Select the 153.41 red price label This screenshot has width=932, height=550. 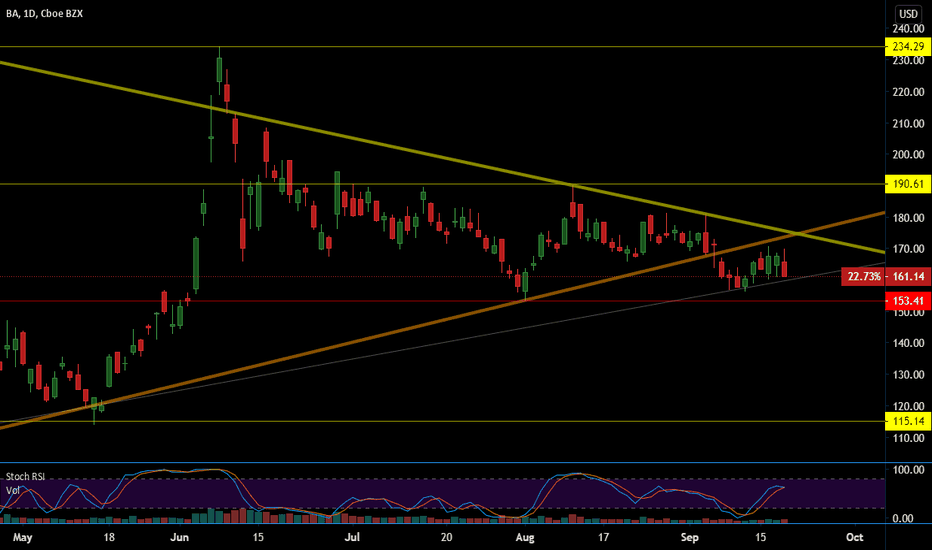pos(908,301)
